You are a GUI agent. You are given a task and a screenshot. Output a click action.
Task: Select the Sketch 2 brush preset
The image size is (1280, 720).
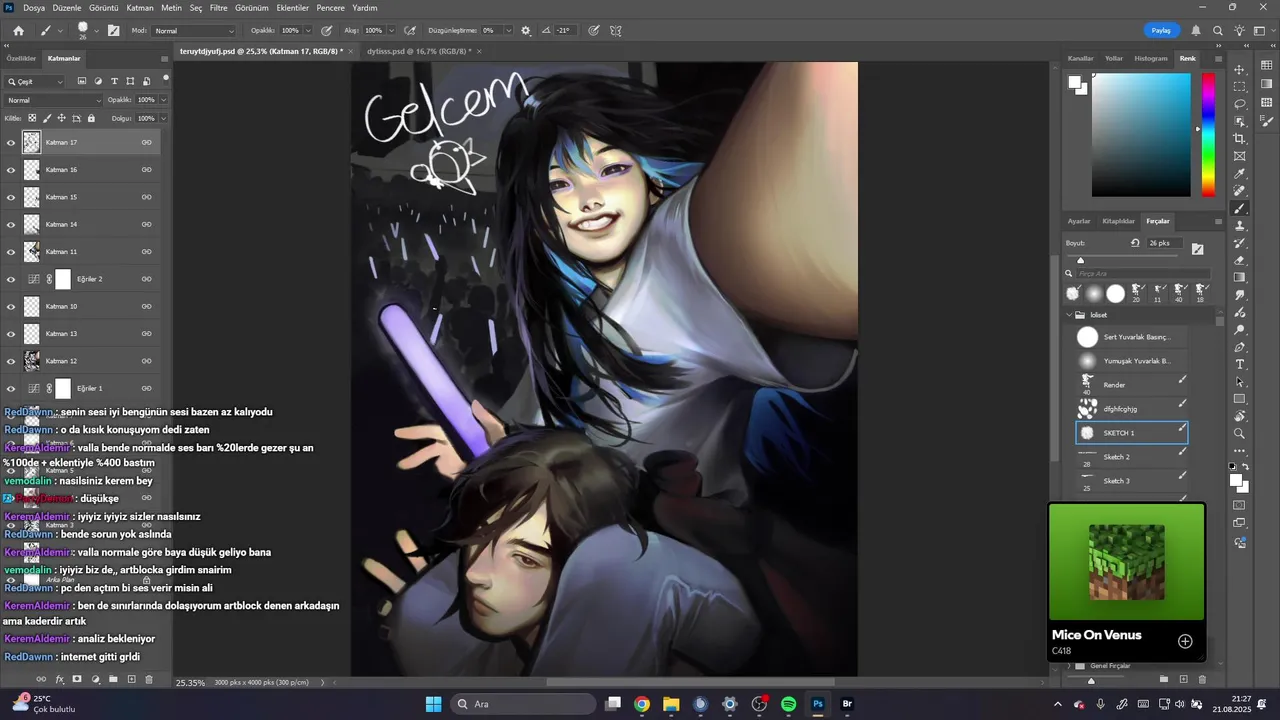pyautogui.click(x=1131, y=457)
